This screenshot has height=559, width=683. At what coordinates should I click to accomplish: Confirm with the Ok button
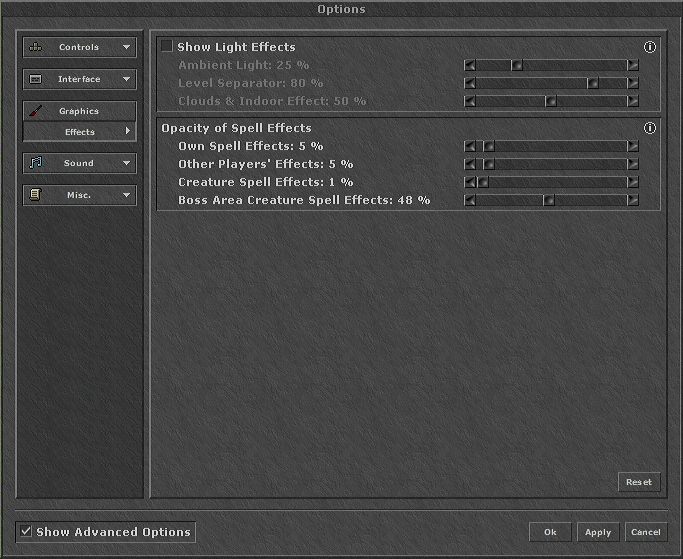(550, 532)
